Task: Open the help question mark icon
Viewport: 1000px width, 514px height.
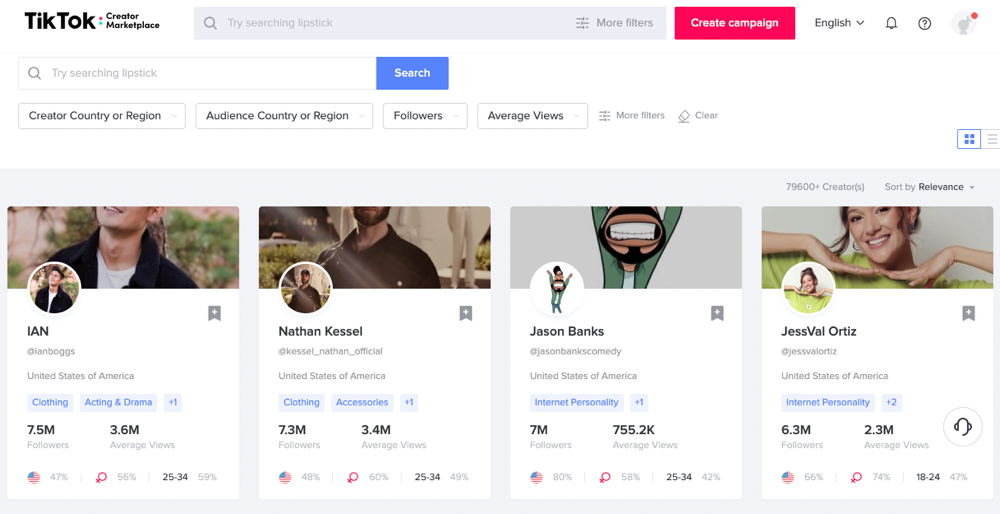Action: pos(924,23)
